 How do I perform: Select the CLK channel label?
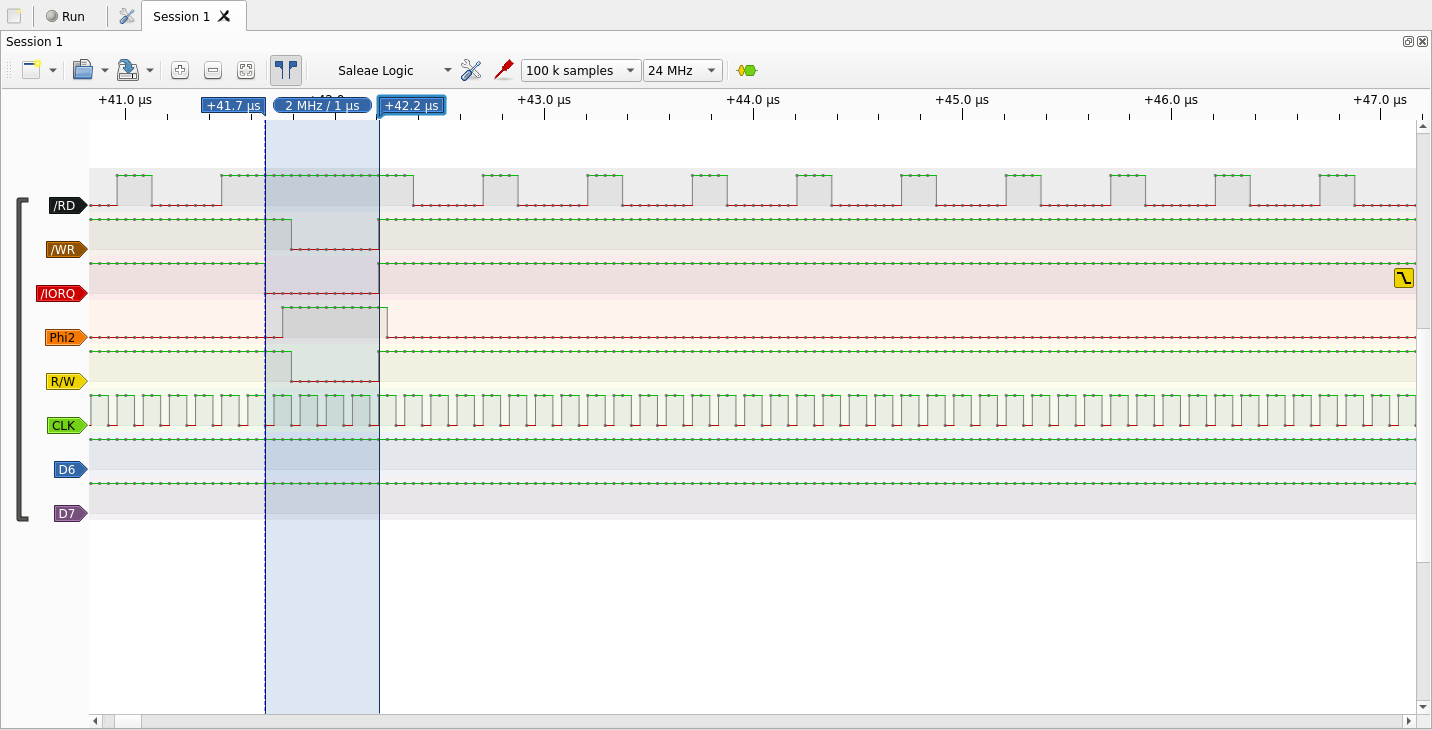point(67,426)
